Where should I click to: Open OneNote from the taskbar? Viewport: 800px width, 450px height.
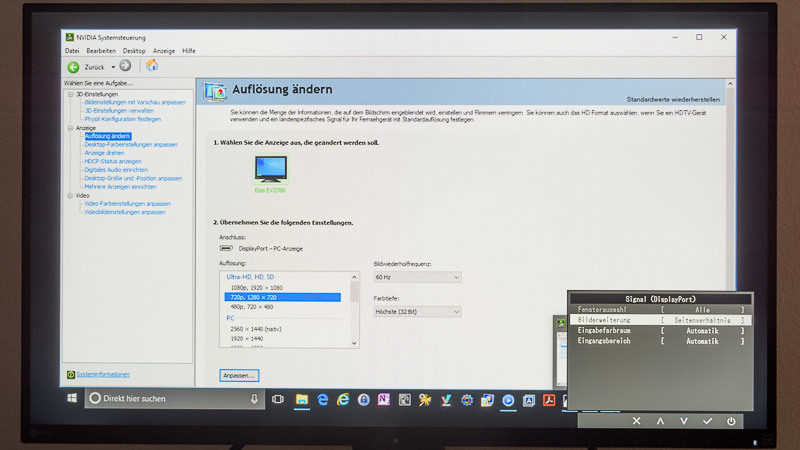click(x=384, y=400)
